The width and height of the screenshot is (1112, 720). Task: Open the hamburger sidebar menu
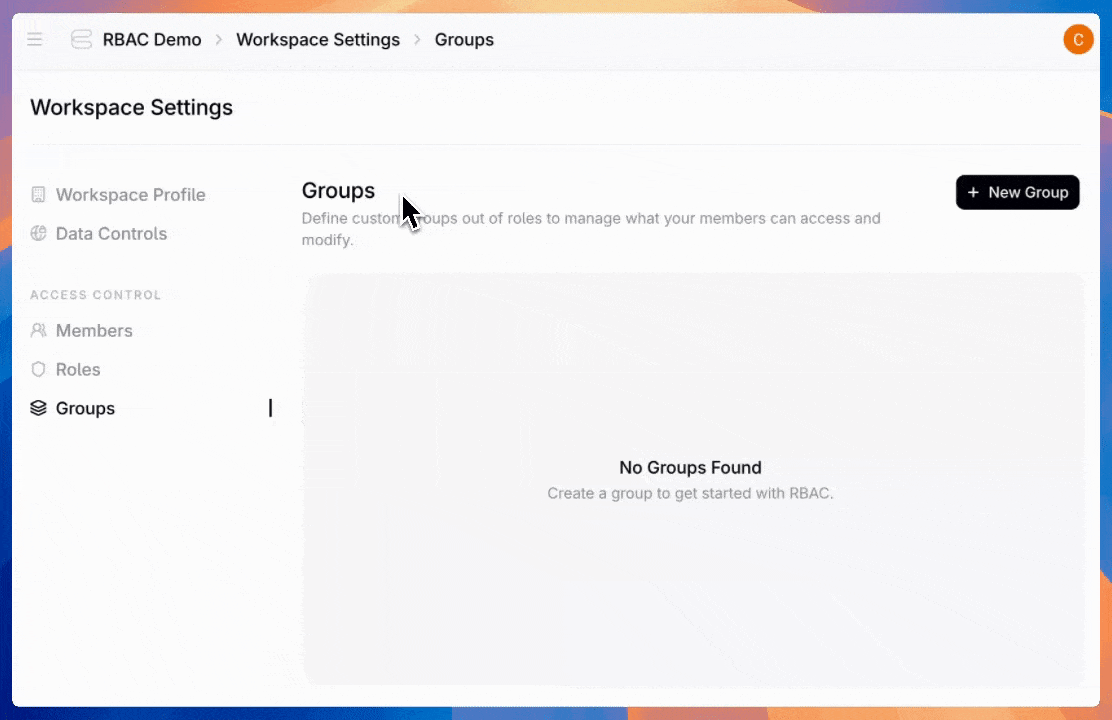coord(35,40)
